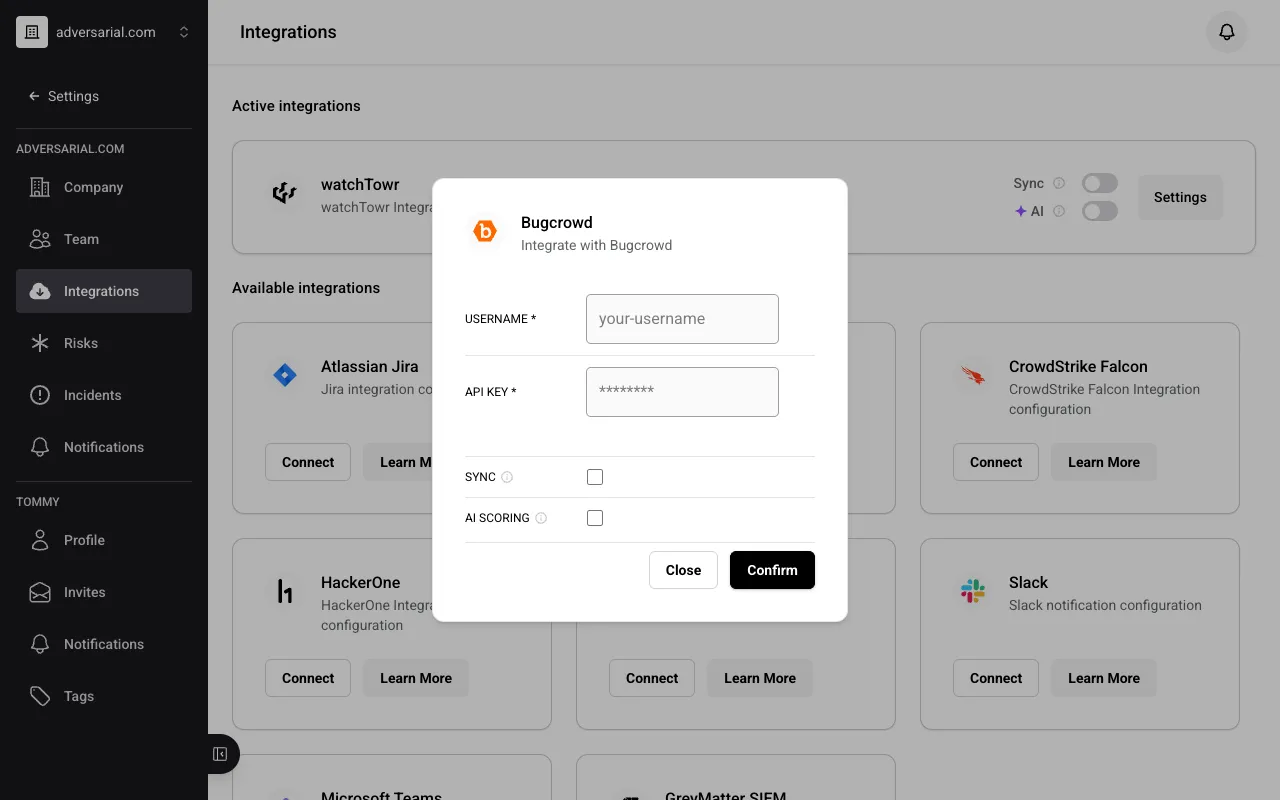
Task: Focus the API Key input field
Action: 682,392
